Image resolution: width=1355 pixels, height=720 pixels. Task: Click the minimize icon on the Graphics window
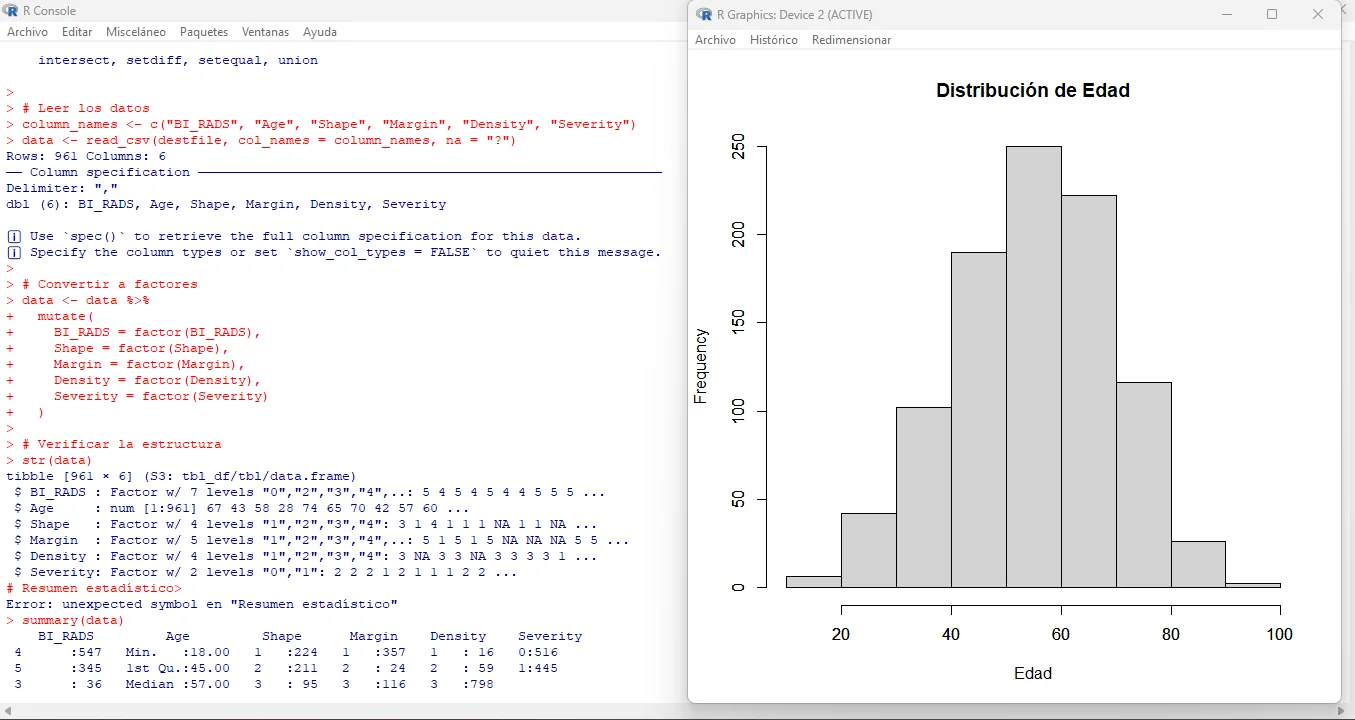click(1227, 14)
